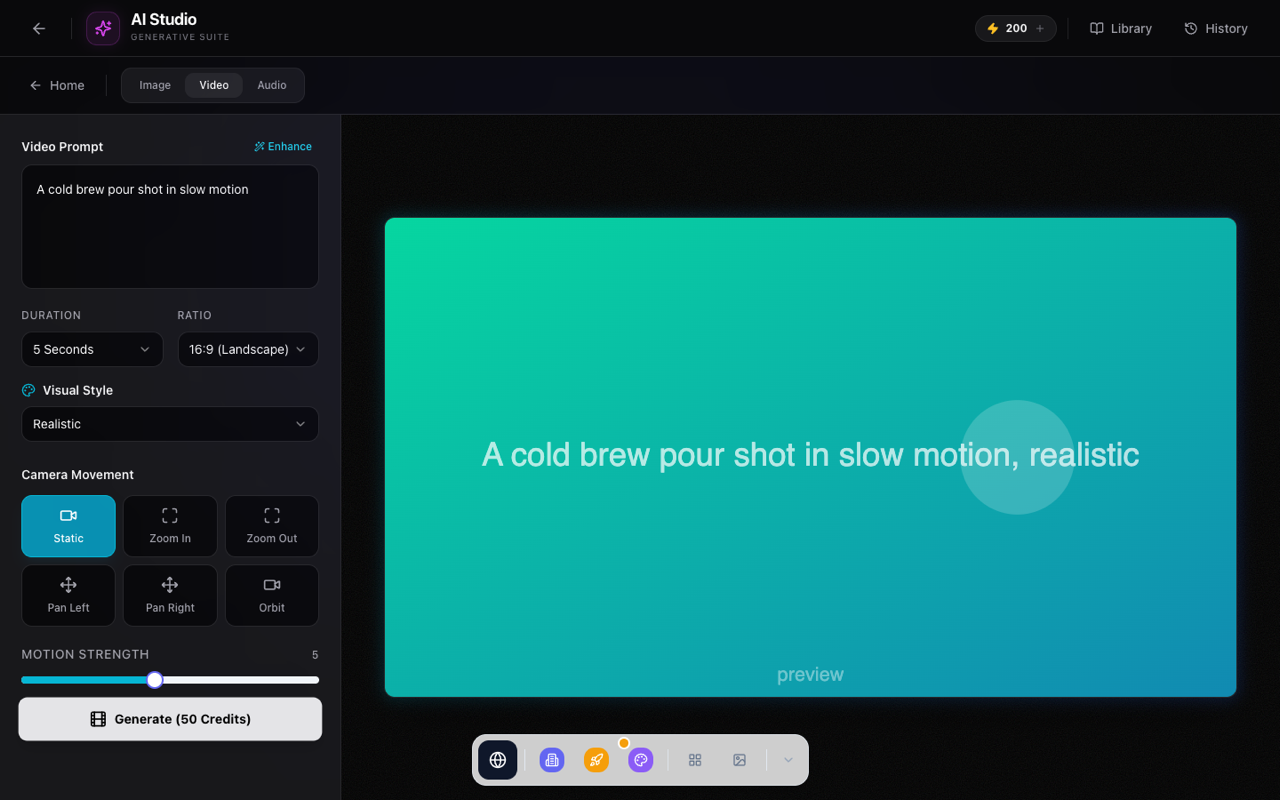Image resolution: width=1280 pixels, height=800 pixels.
Task: Click the purple palette icon in dock
Action: point(641,760)
